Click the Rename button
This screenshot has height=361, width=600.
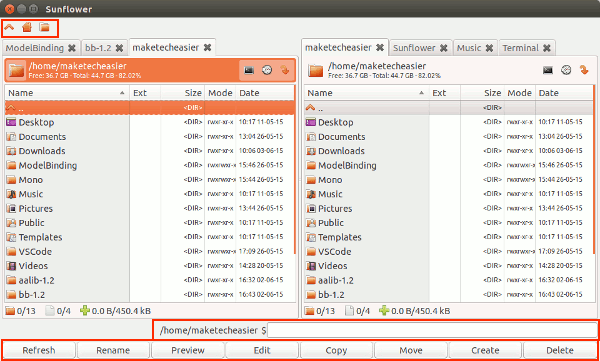(x=113, y=350)
